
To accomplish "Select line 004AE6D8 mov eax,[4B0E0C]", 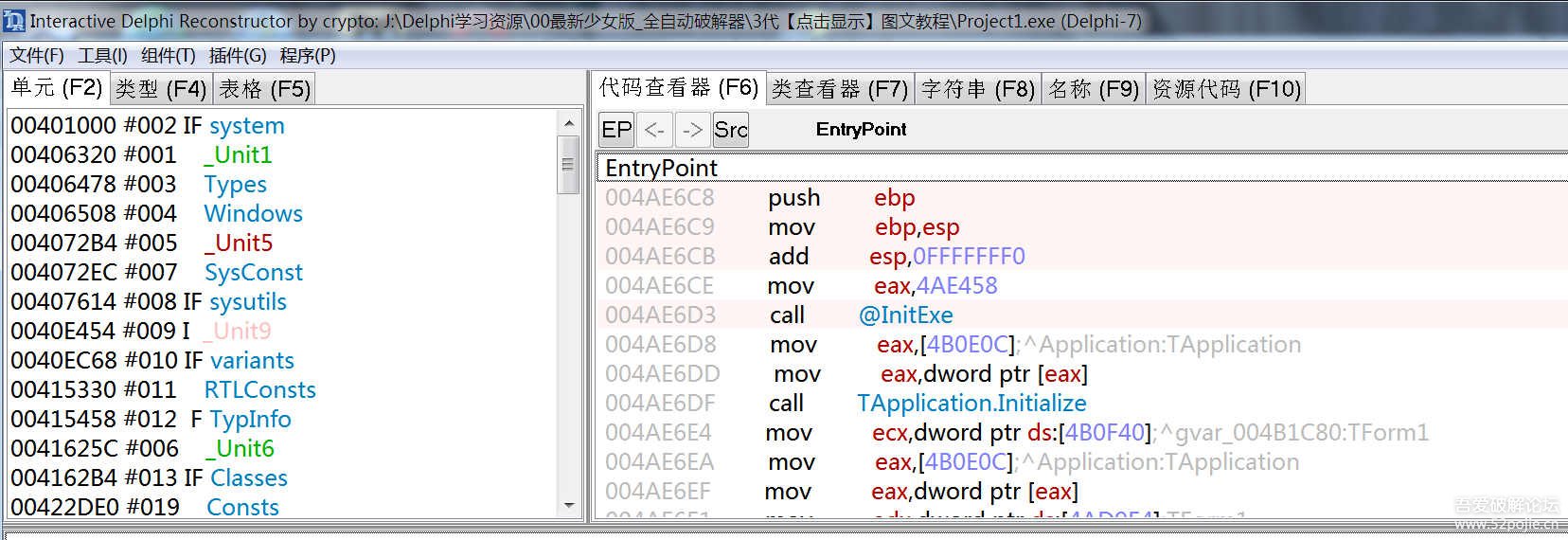I will click(1082, 345).
